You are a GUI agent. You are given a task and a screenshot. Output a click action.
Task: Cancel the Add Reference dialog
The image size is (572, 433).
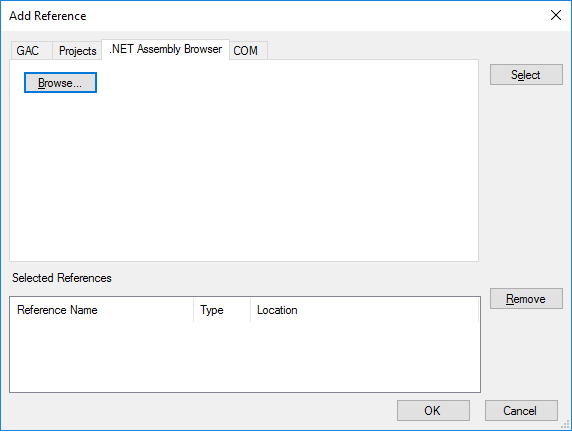pyautogui.click(x=521, y=411)
